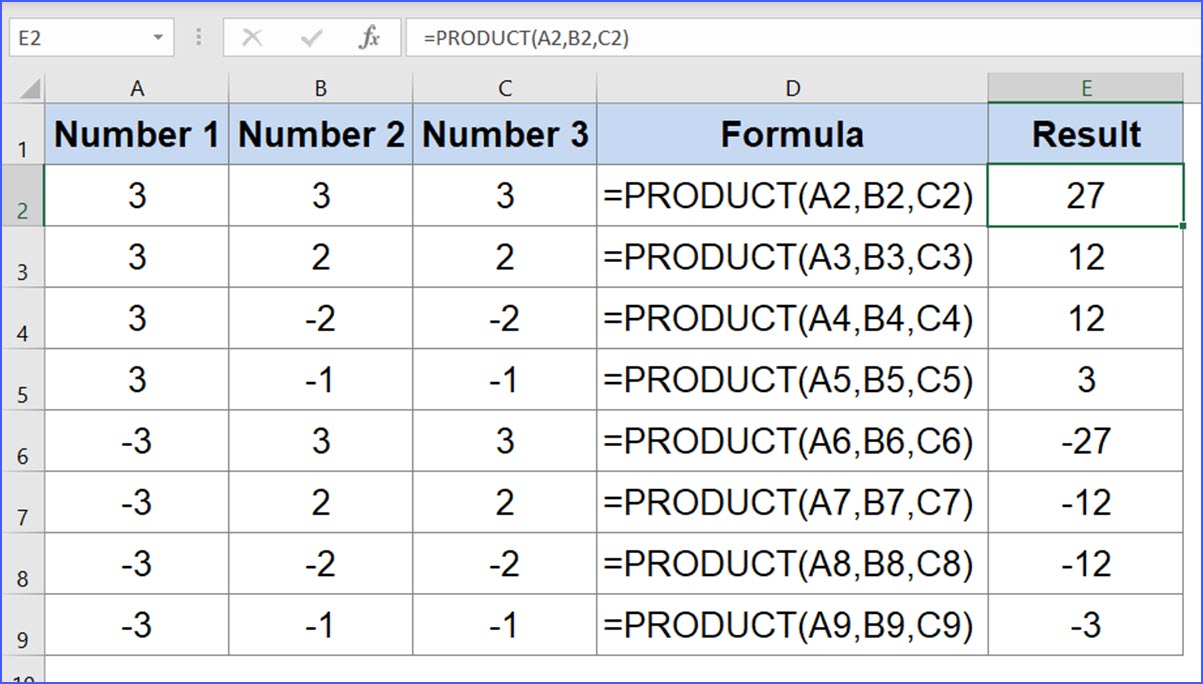
Task: Open the Insert Function fx dialog
Action: tap(369, 38)
